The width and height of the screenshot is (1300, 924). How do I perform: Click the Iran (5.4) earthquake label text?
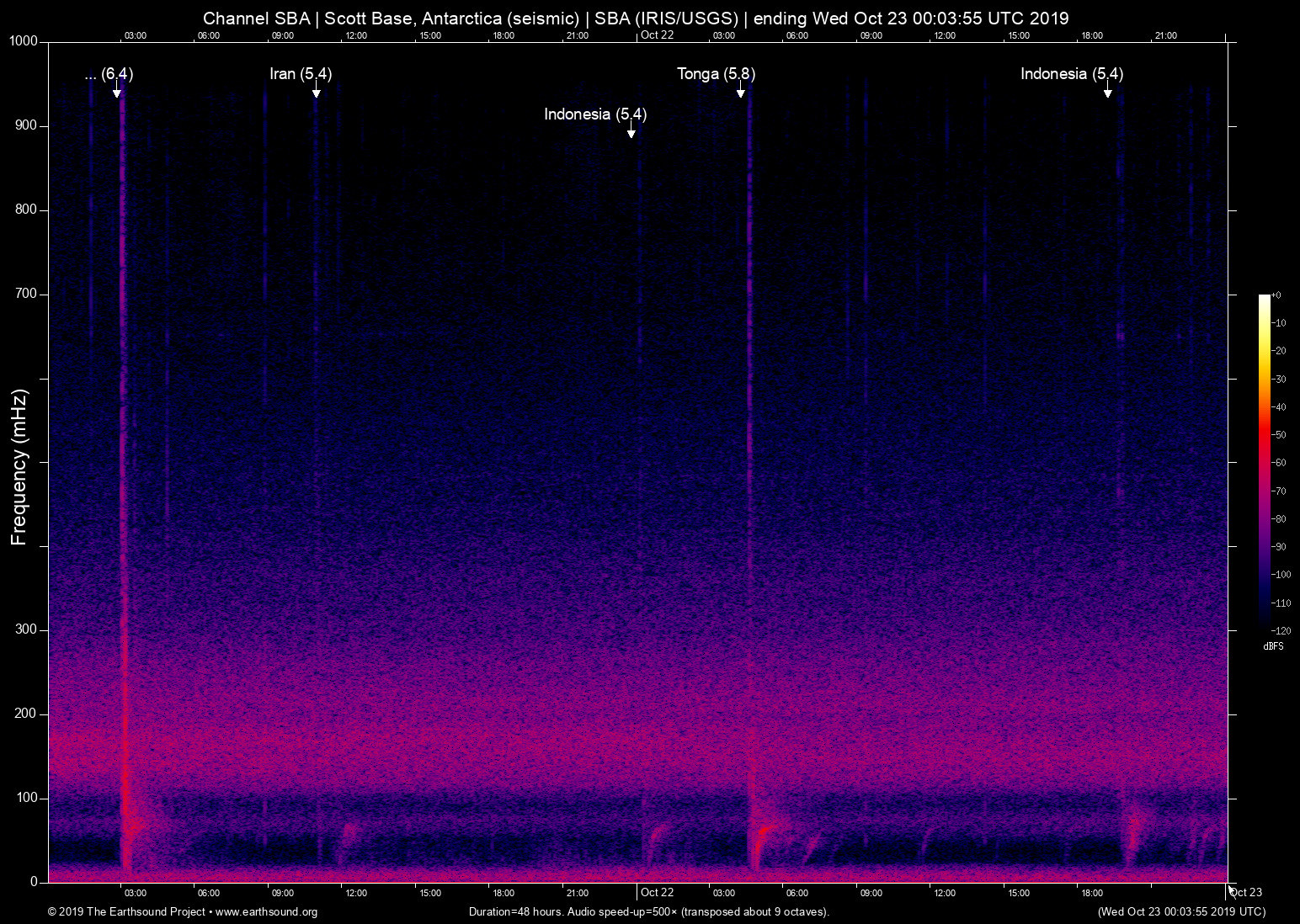pyautogui.click(x=301, y=74)
